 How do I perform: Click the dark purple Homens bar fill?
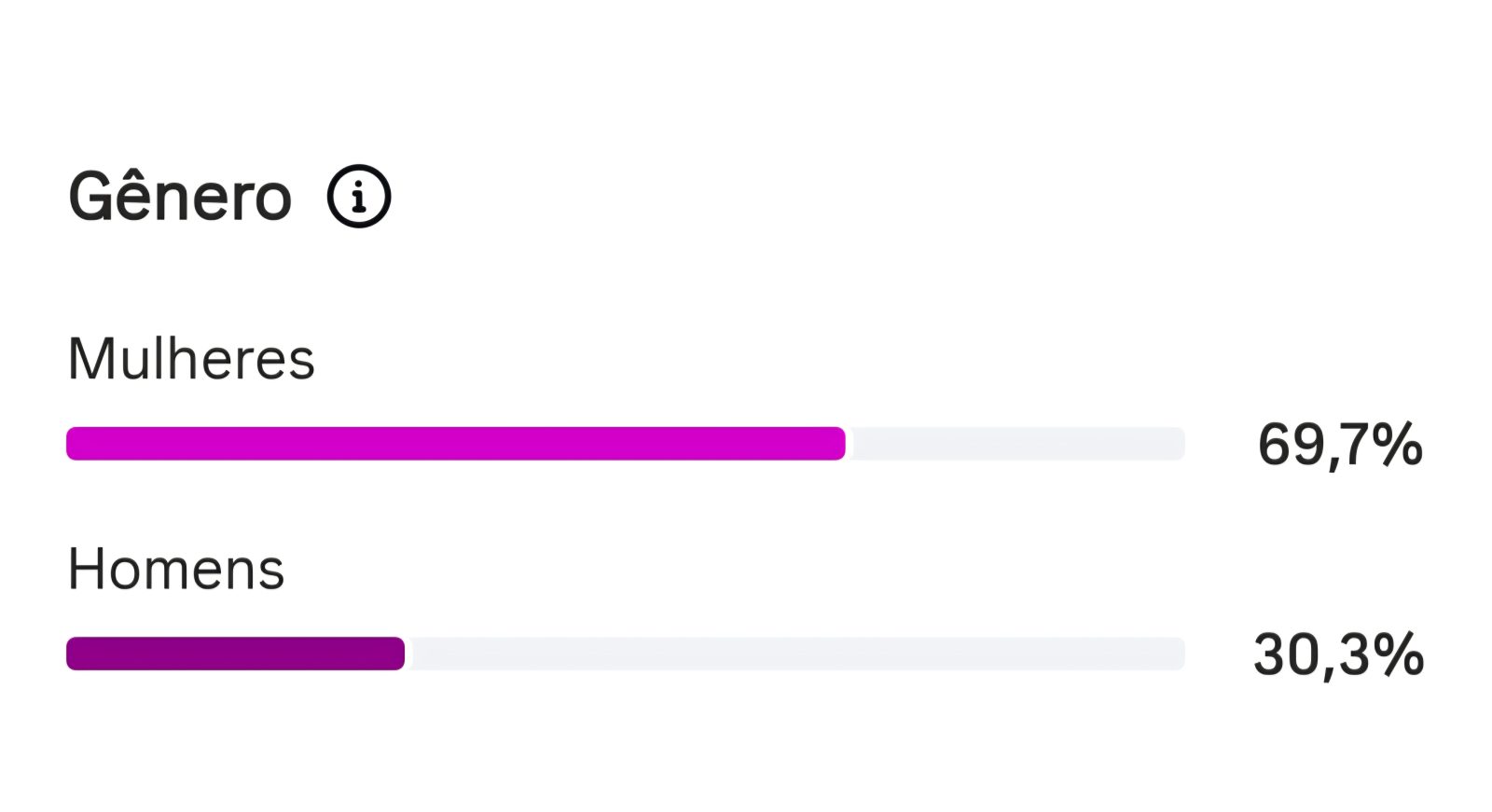(235, 654)
